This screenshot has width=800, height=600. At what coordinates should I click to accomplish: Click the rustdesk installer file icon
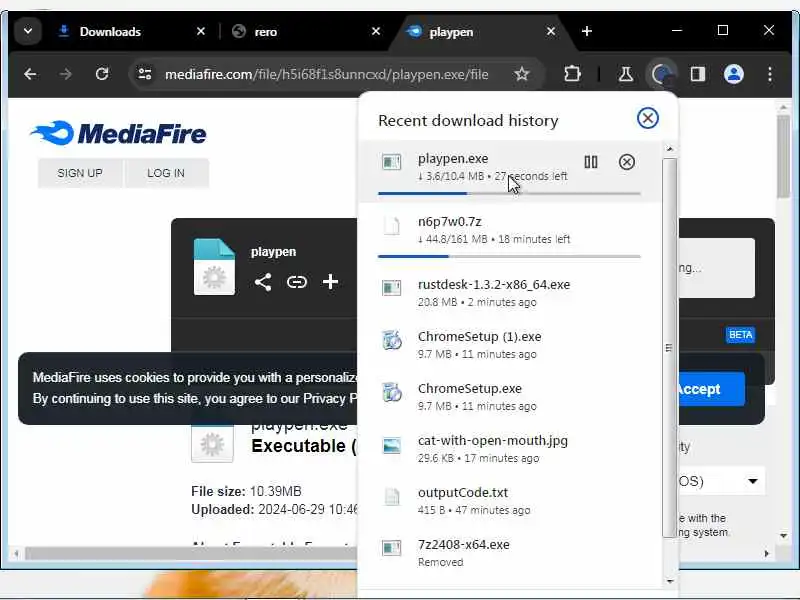pyautogui.click(x=391, y=287)
